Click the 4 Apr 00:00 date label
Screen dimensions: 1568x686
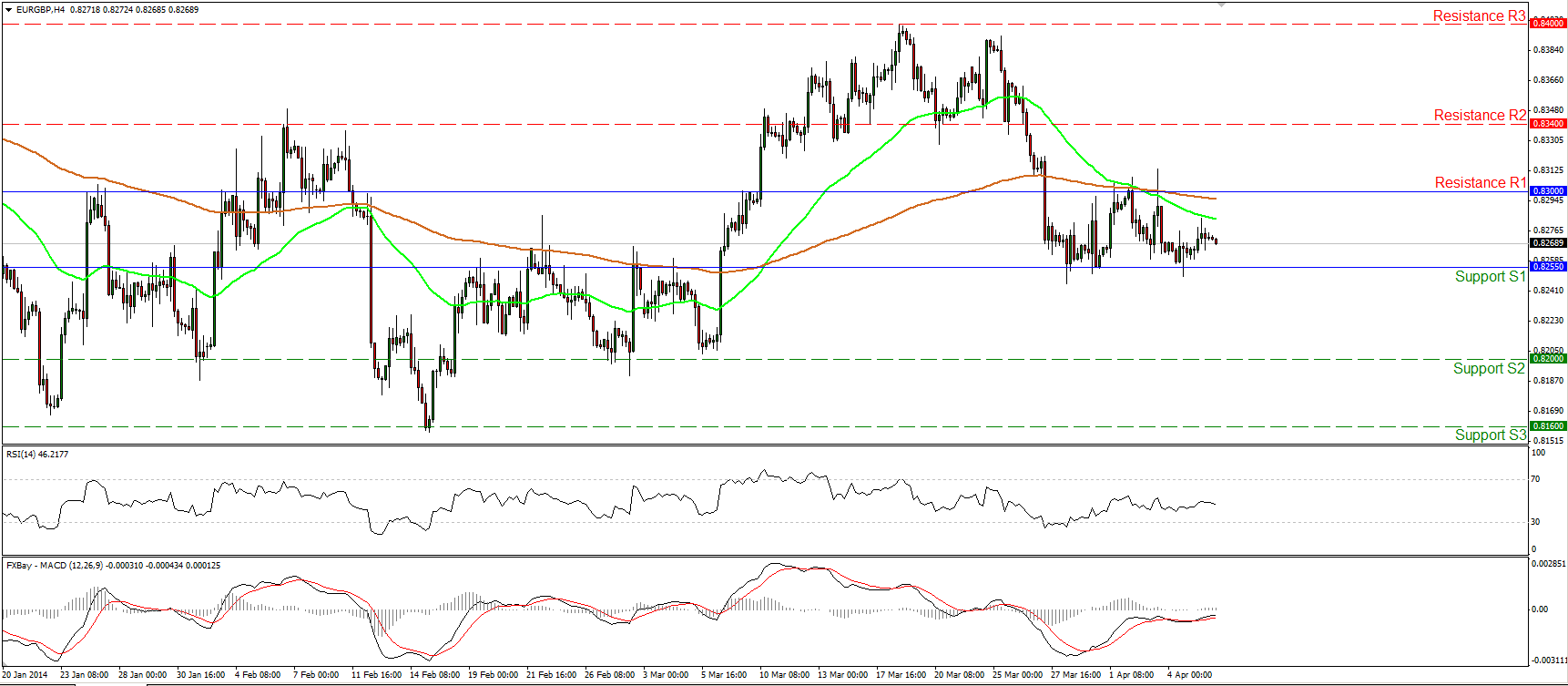tap(1189, 675)
